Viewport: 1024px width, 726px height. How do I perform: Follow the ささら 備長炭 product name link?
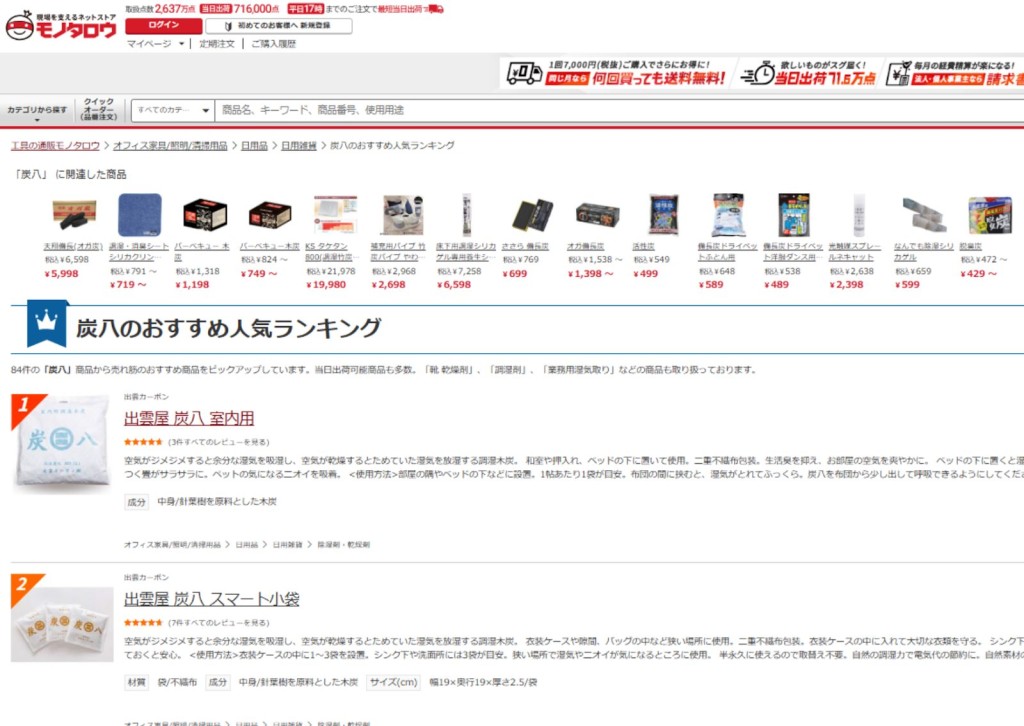525,246
